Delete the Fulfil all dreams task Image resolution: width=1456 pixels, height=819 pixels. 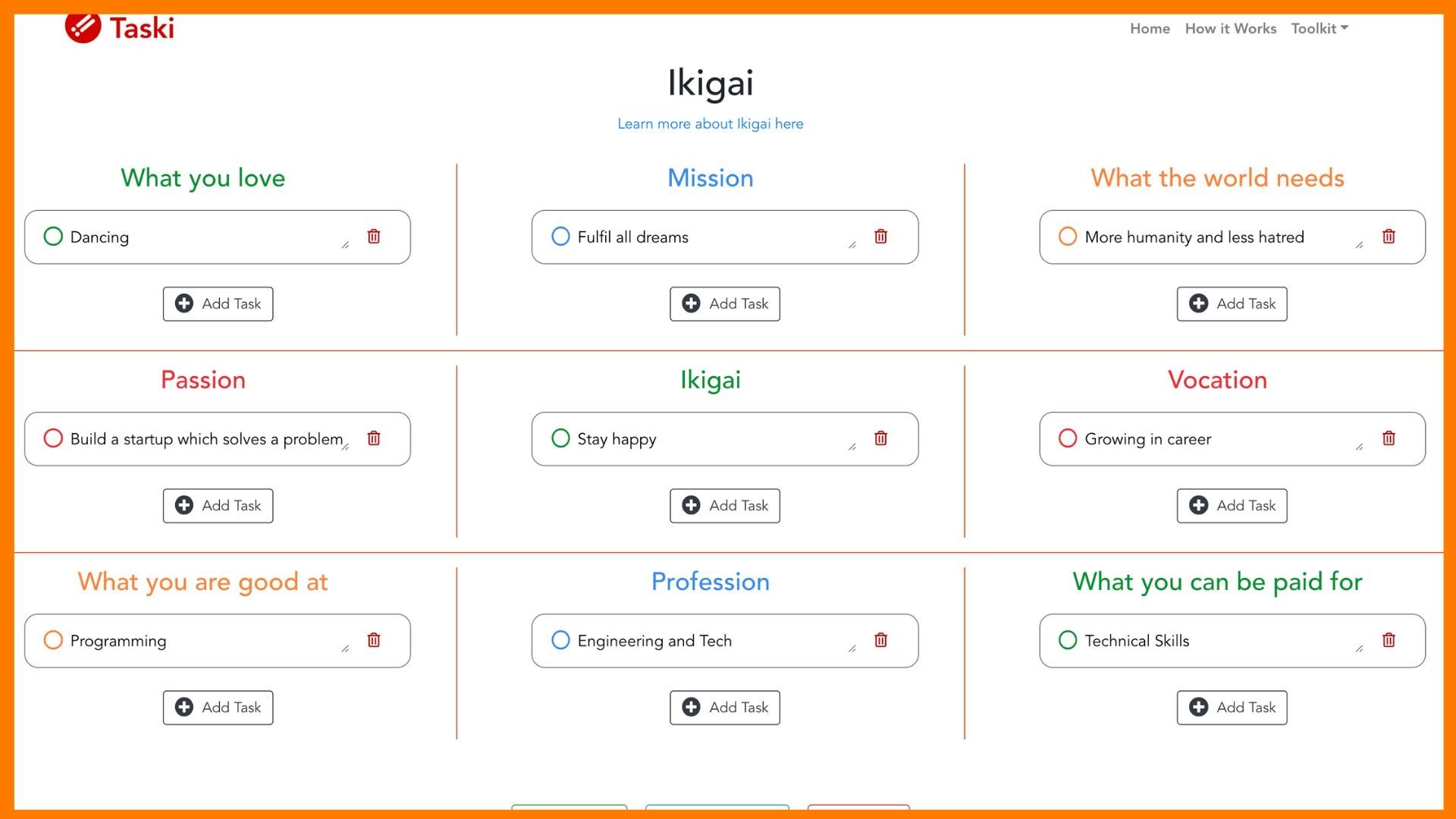(880, 237)
